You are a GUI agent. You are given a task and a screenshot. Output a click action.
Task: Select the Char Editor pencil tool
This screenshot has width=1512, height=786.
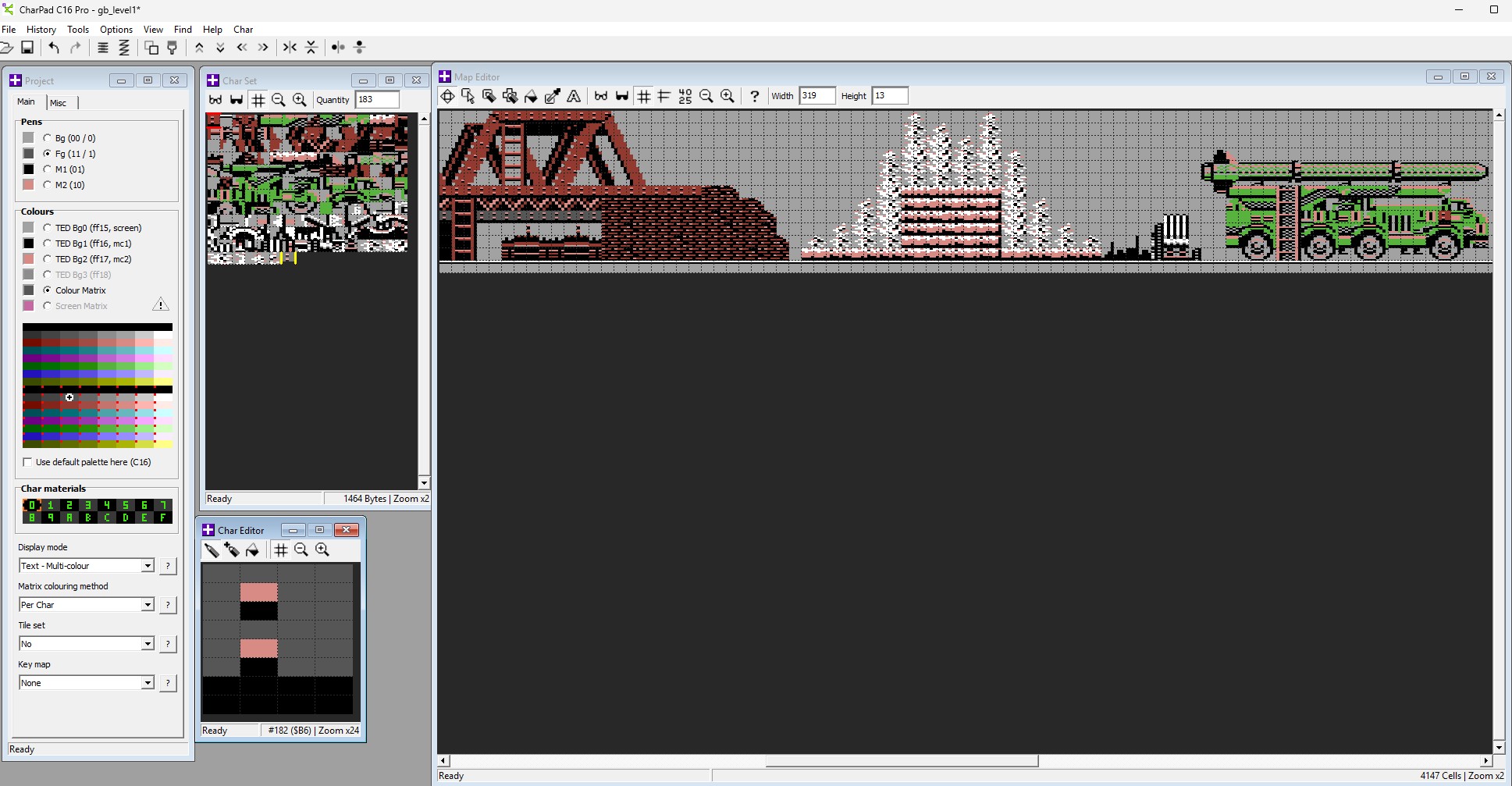[x=211, y=550]
